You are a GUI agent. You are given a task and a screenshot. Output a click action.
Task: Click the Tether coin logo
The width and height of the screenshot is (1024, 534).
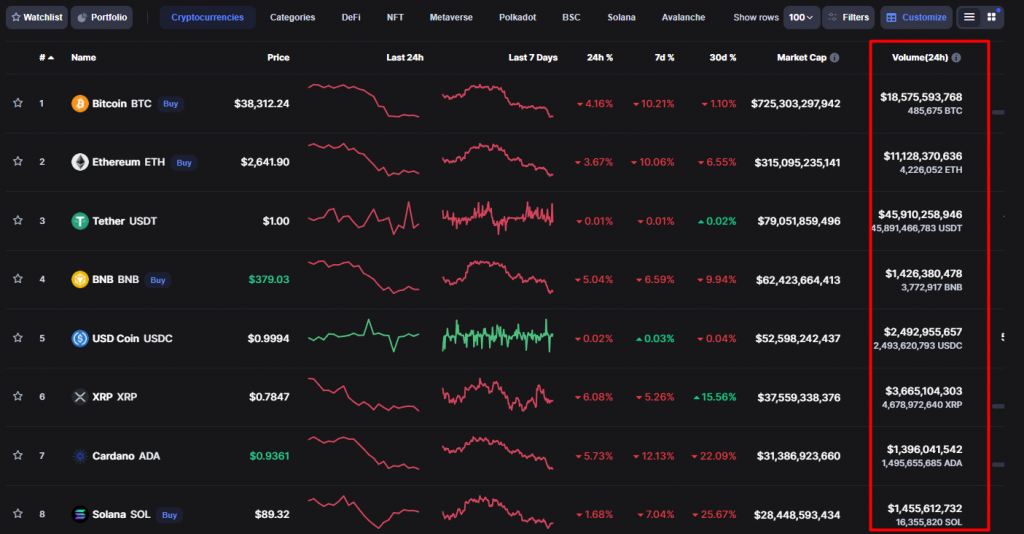coord(80,221)
